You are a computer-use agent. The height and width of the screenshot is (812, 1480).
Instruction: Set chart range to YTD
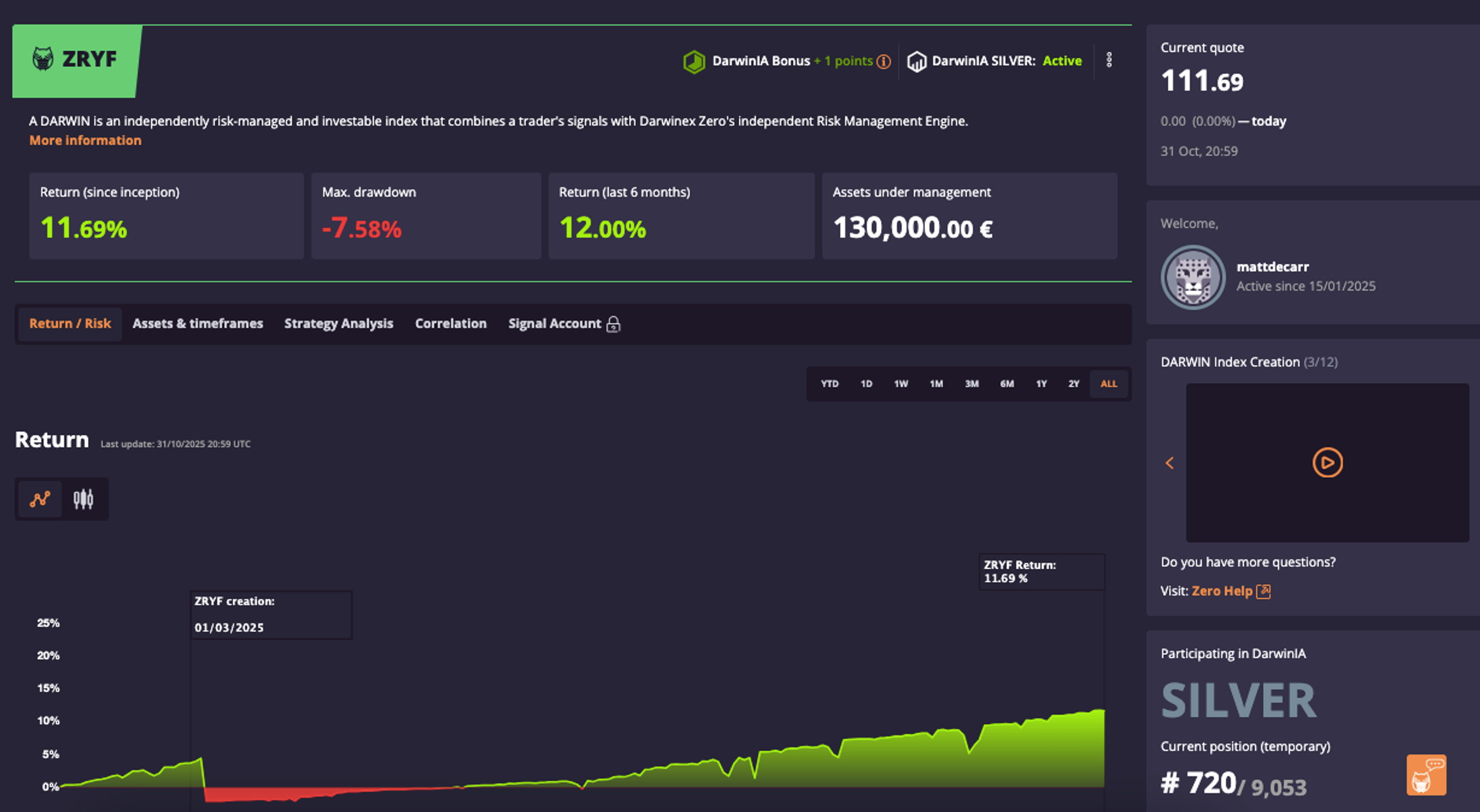[830, 384]
